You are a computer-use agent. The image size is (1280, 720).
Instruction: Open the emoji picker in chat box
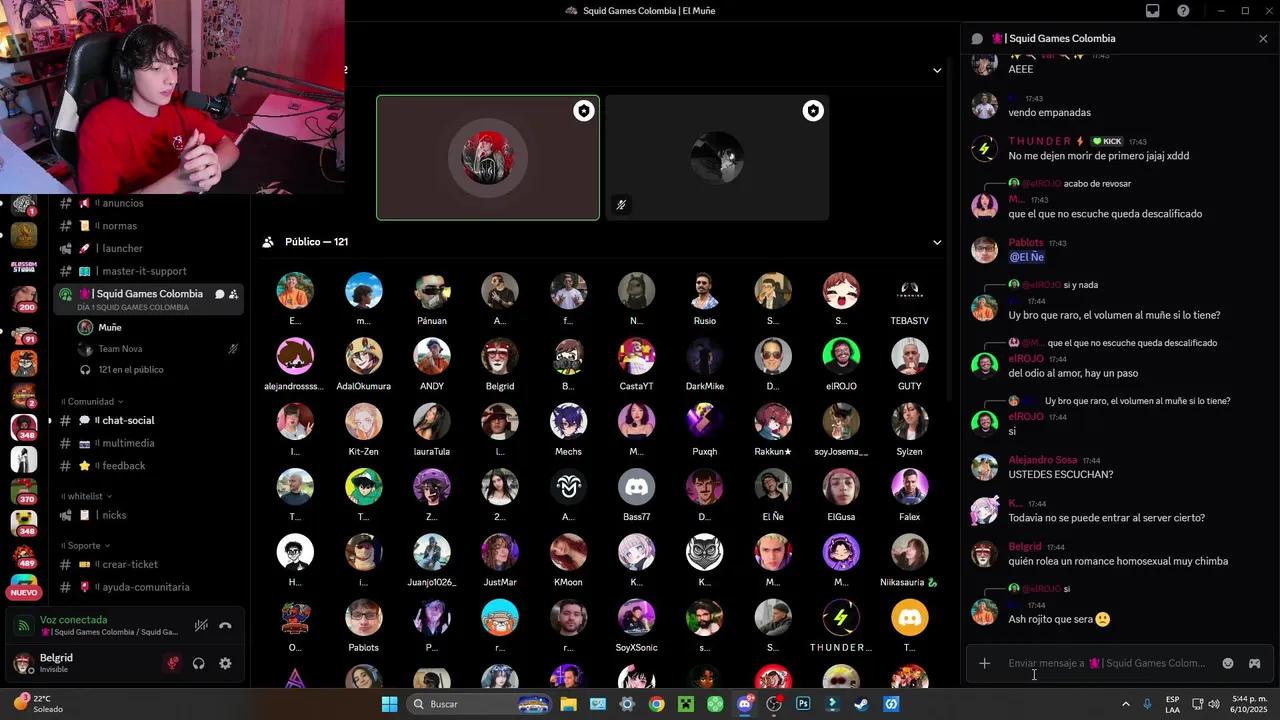(1228, 663)
